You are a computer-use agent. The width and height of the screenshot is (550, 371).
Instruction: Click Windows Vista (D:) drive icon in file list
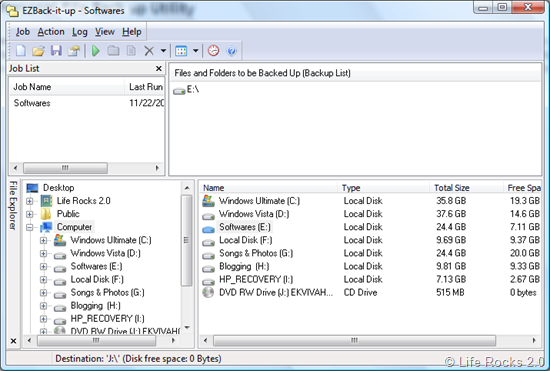208,216
